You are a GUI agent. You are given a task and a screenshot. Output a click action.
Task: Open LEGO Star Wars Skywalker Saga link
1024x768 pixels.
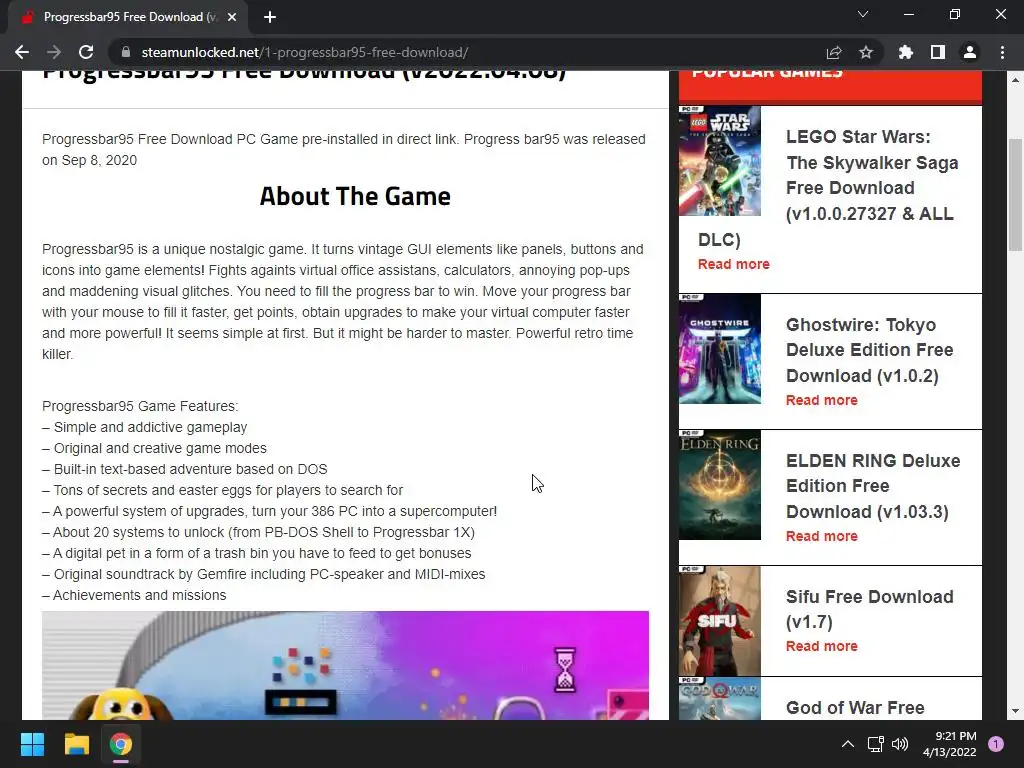(872, 175)
